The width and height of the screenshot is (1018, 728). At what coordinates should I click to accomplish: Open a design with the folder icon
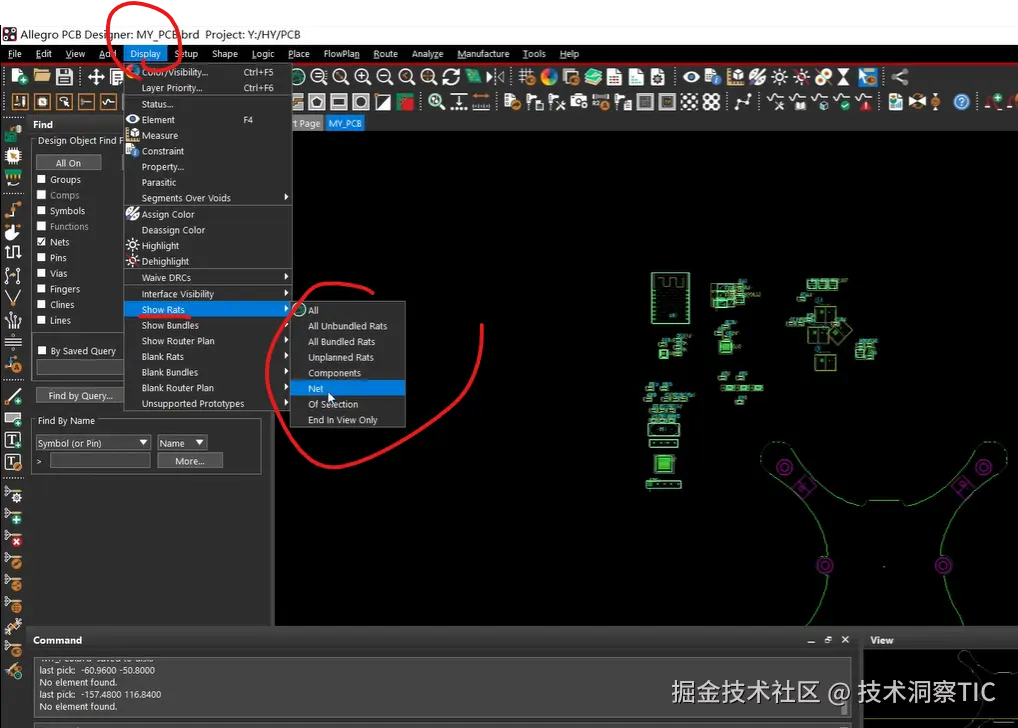pos(42,77)
